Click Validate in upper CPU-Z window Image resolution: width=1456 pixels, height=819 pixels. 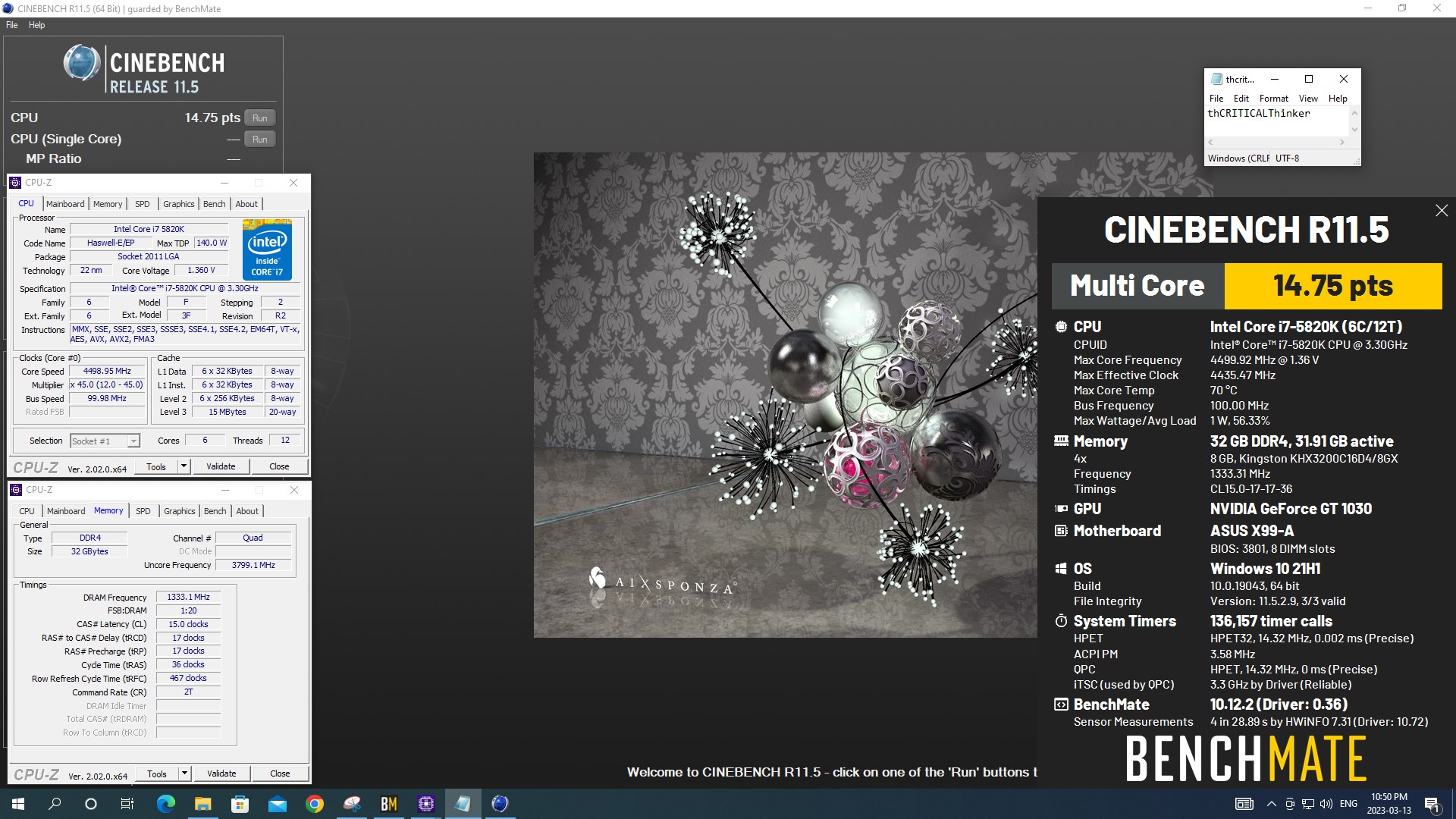(x=221, y=466)
